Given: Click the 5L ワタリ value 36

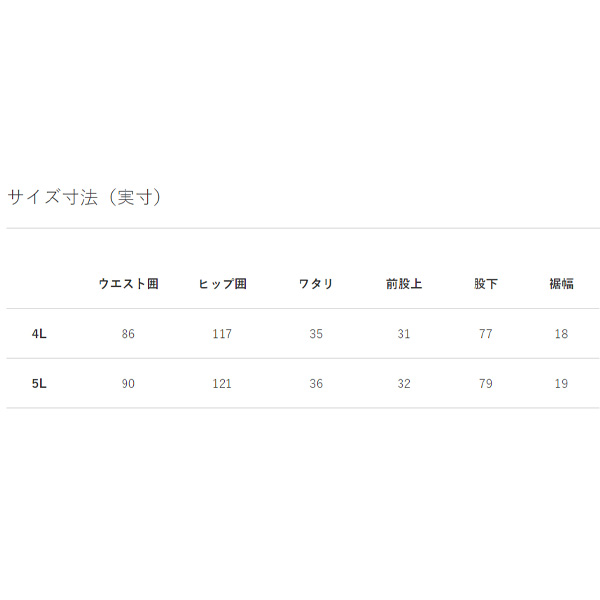Looking at the screenshot, I should pos(316,383).
